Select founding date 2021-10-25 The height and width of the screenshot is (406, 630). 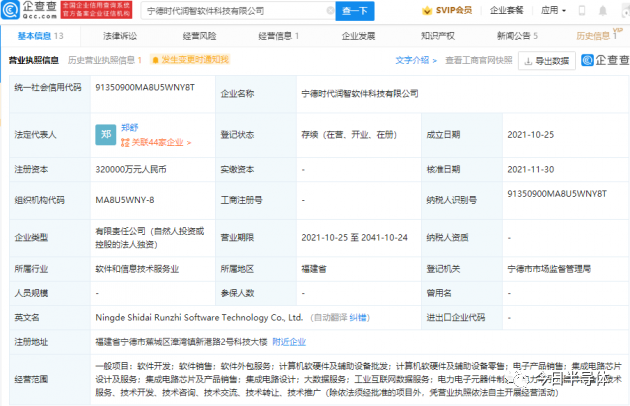click(x=531, y=135)
